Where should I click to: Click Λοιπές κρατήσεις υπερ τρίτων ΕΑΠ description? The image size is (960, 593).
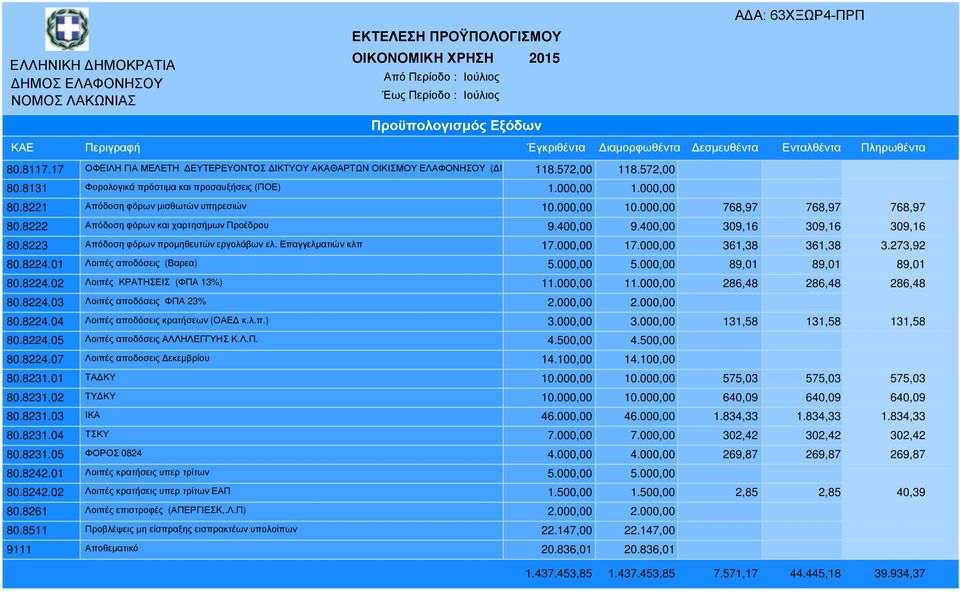157,491
